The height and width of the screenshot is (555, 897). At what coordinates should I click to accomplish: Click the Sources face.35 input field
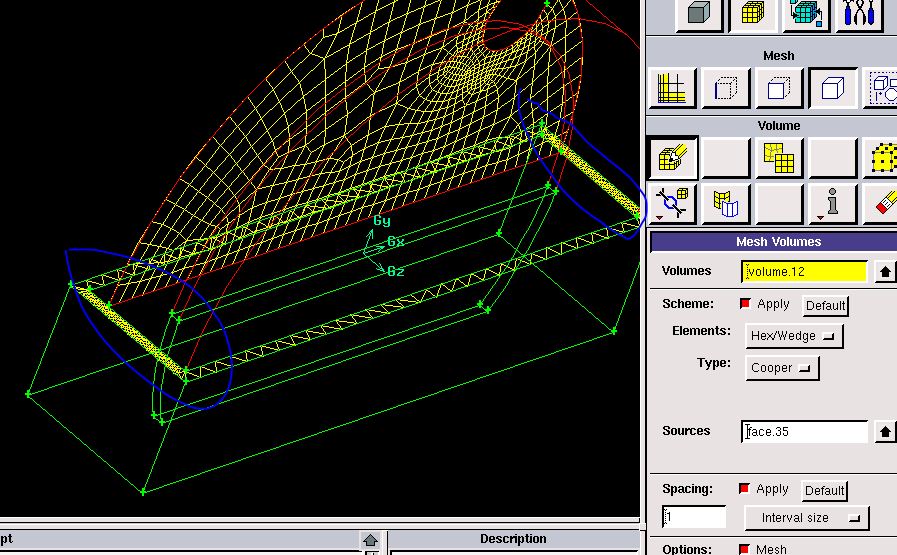point(805,432)
